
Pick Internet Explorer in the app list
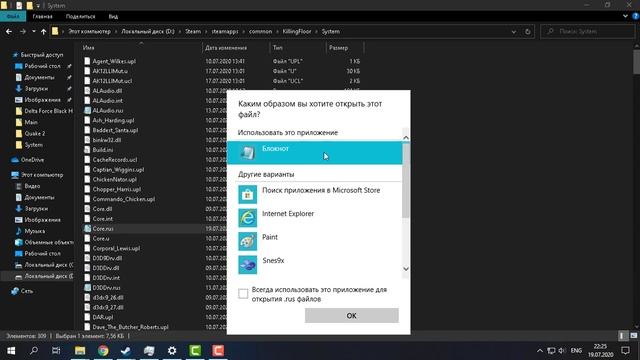point(314,218)
